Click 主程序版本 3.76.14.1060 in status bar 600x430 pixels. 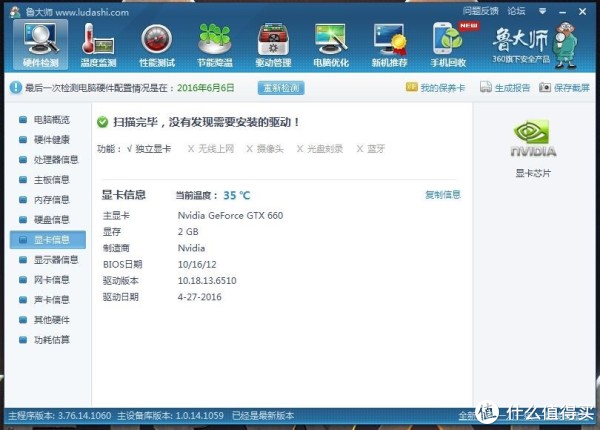[x=60, y=415]
